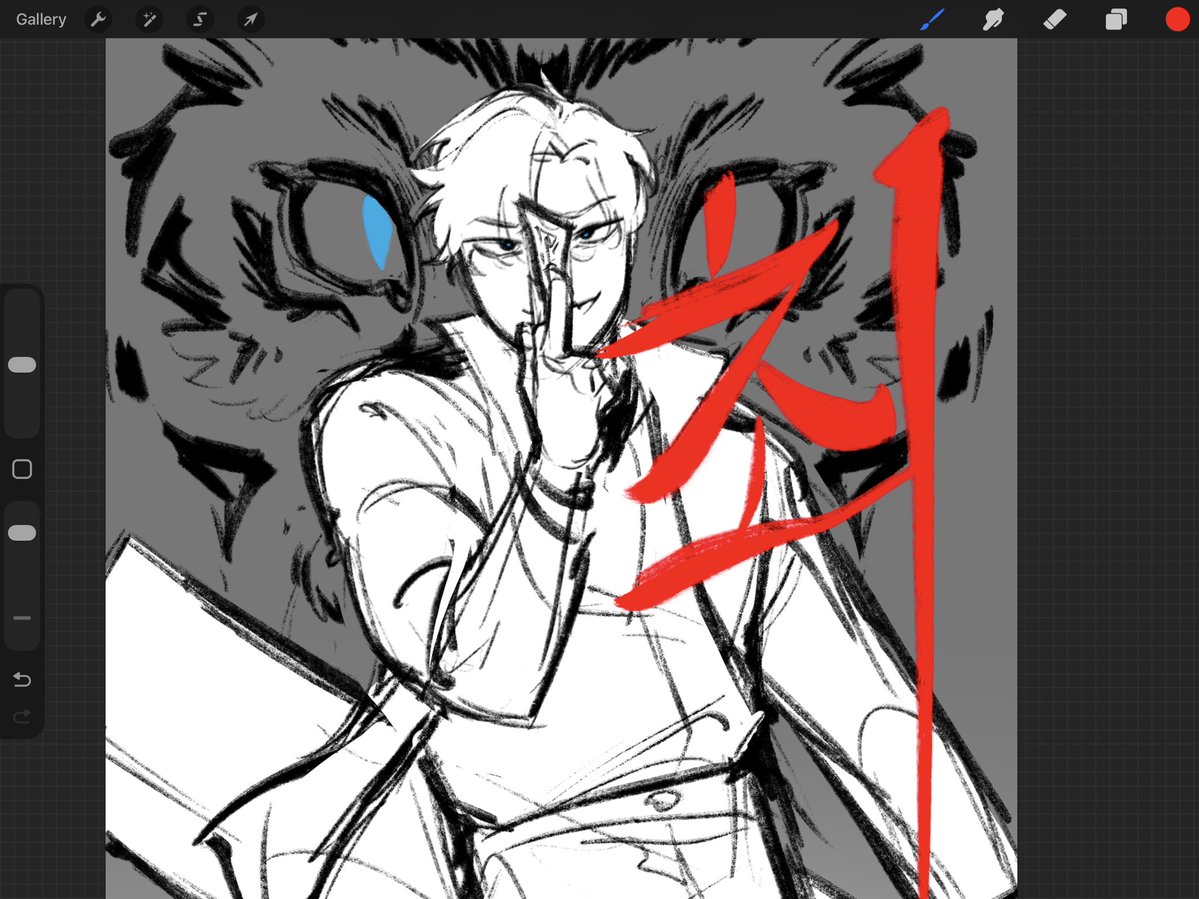1199x899 pixels.
Task: Adjust the brush opacity slider
Action: [x=22, y=533]
